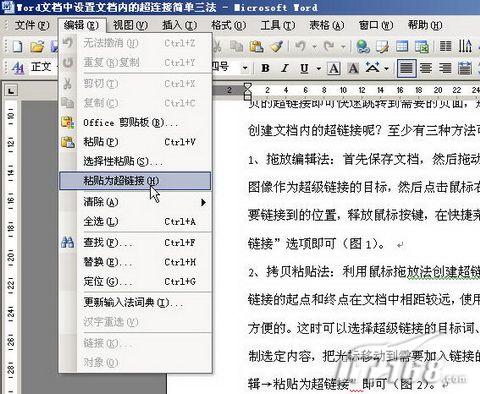Screen dimensions: 480x394
Task: Open the 工具(T) menu
Action: 278,25
